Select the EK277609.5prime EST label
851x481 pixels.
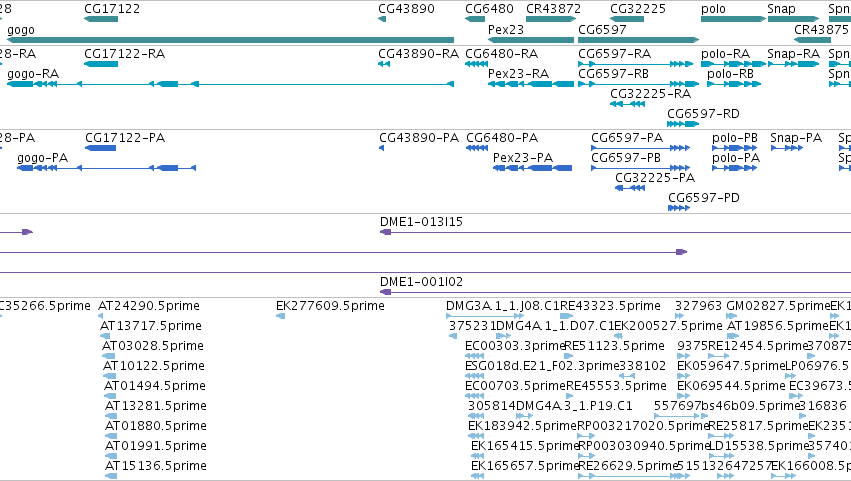[x=331, y=306]
